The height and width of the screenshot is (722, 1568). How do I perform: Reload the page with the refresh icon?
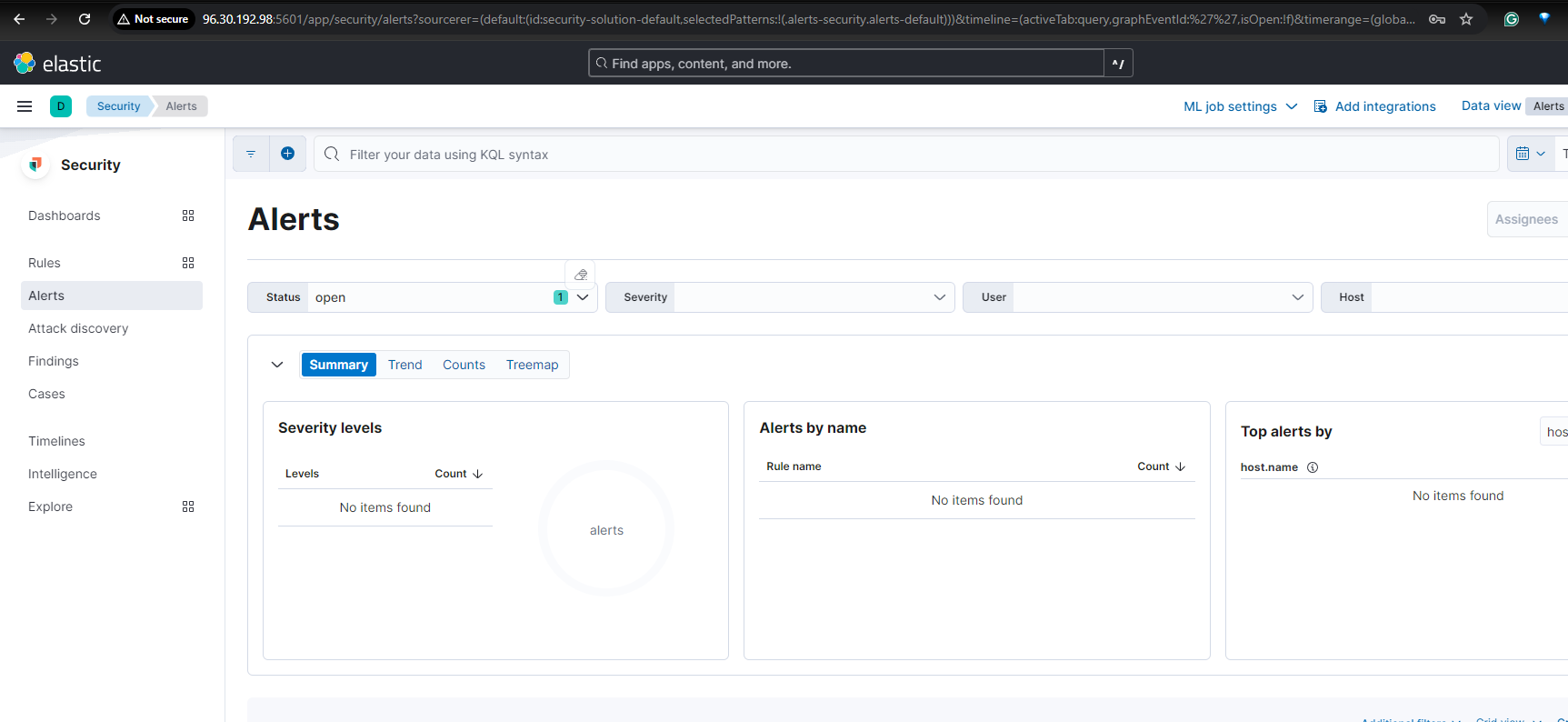pyautogui.click(x=85, y=19)
